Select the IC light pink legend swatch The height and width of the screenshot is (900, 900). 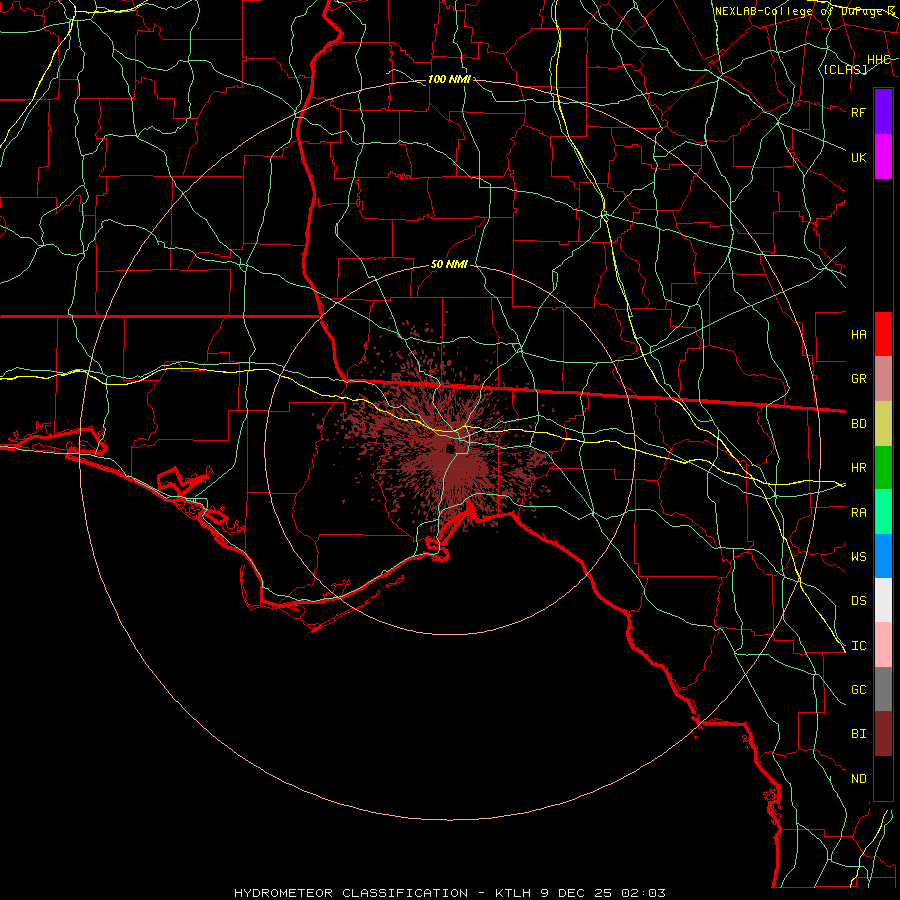pyautogui.click(x=883, y=645)
